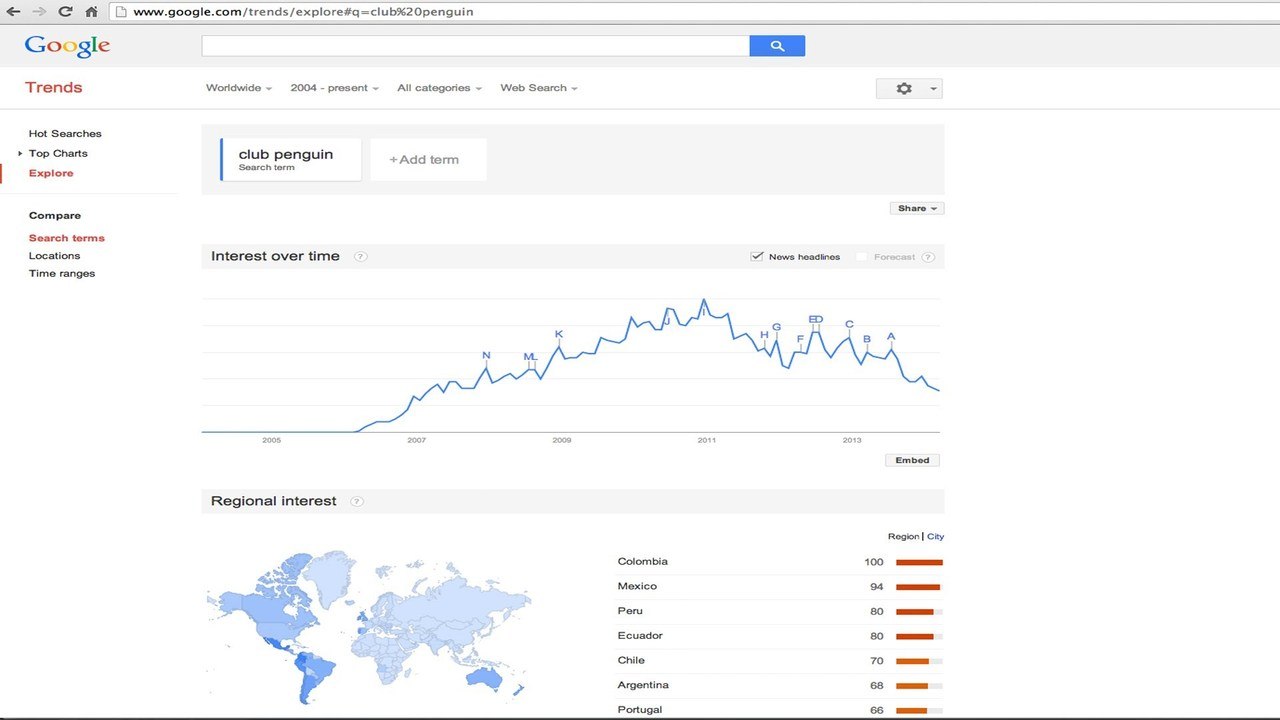This screenshot has height=720, width=1280.
Task: Open the Worldwide location dropdown
Action: click(x=239, y=88)
